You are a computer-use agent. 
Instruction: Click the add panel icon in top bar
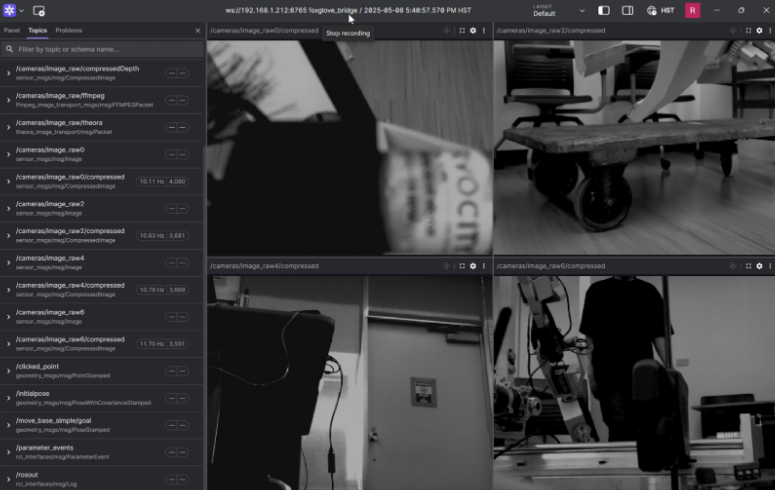click(x=39, y=10)
